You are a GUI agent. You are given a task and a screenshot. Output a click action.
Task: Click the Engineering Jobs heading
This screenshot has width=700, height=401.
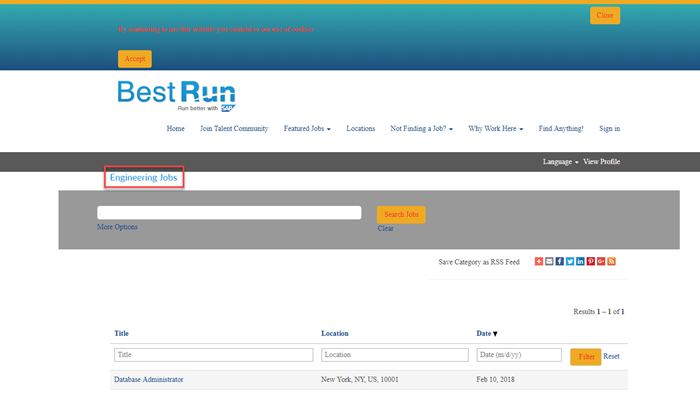coord(144,178)
